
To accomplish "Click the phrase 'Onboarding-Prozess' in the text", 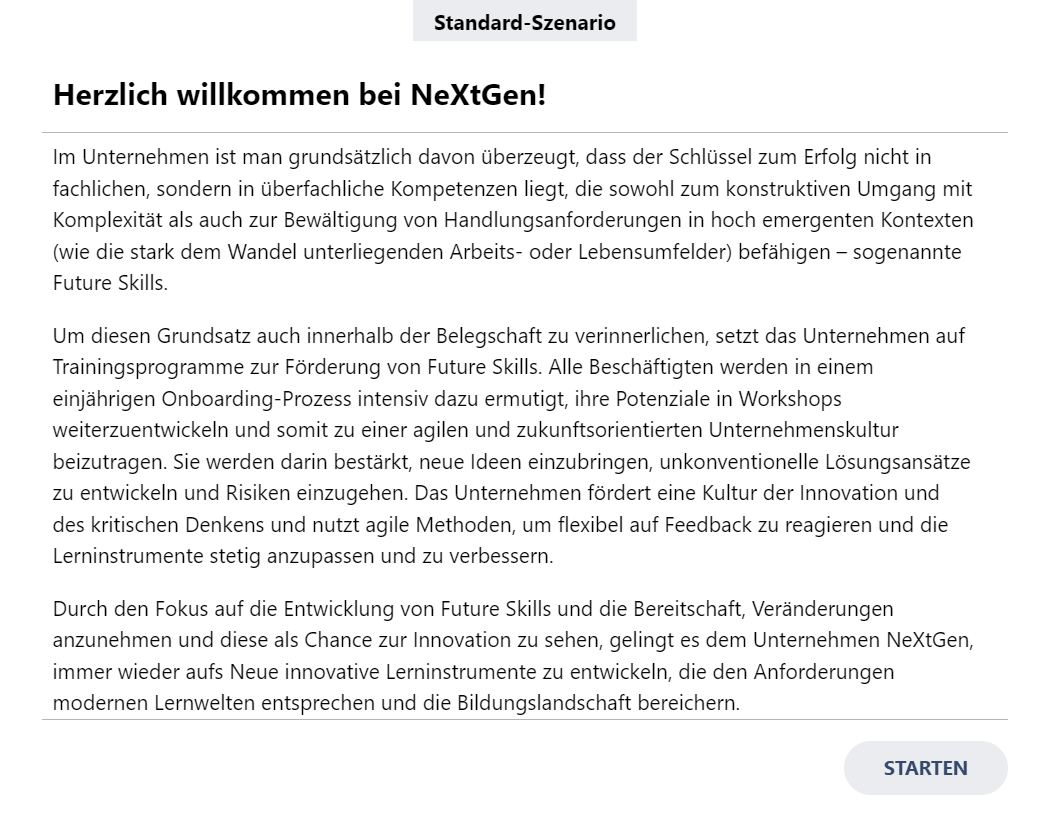I will point(256,399).
